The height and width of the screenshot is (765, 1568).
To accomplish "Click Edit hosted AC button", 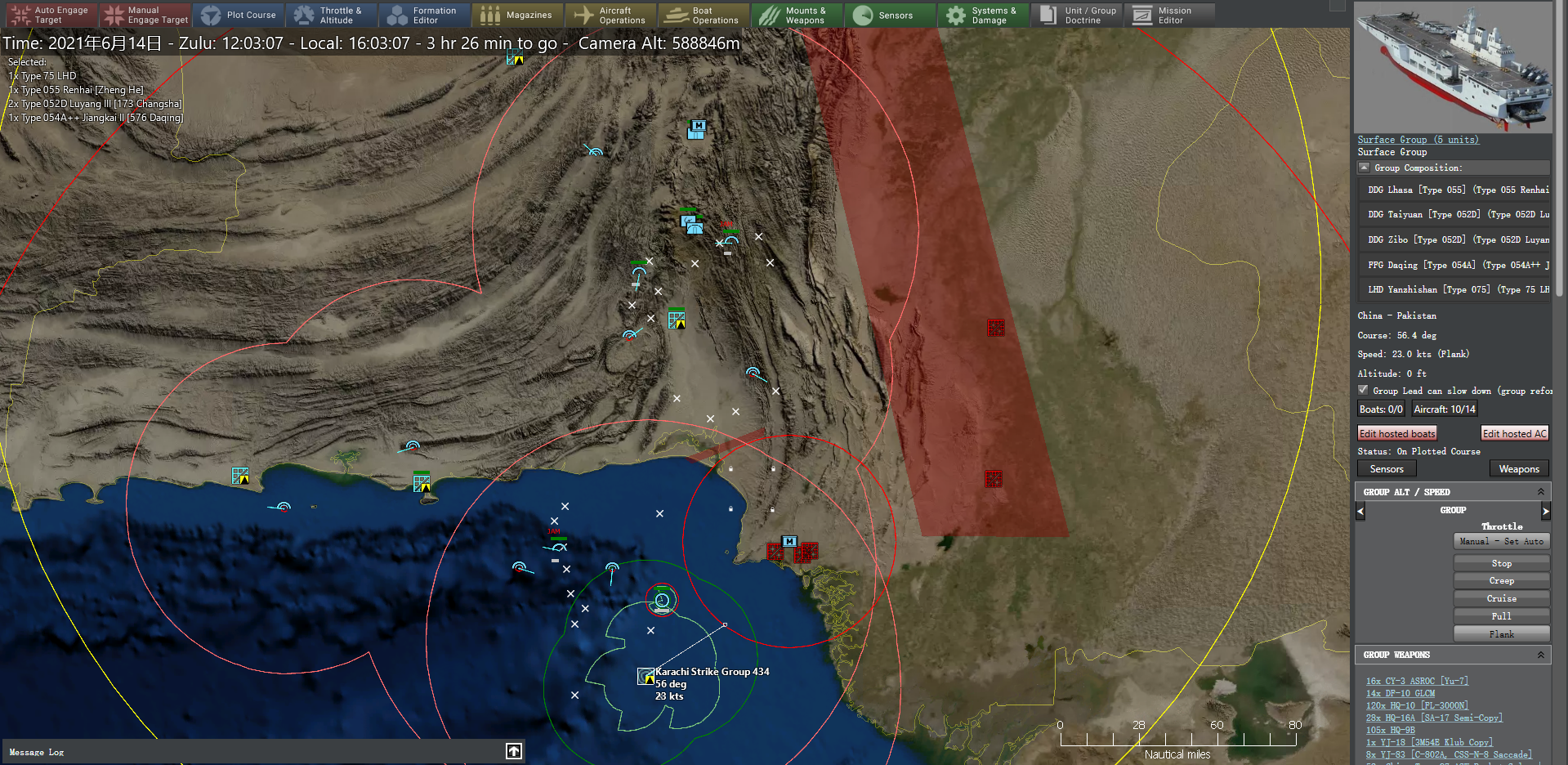I will pyautogui.click(x=1515, y=434).
